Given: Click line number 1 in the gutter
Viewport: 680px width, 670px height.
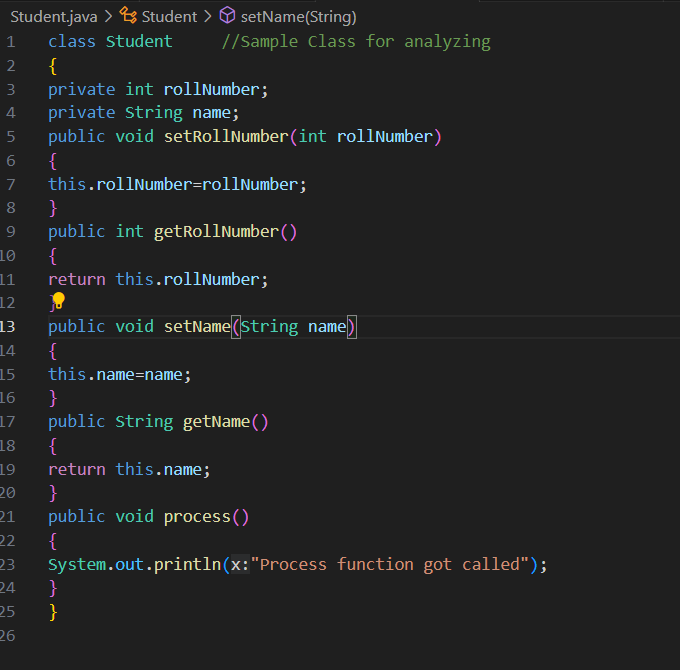Looking at the screenshot, I should (11, 42).
